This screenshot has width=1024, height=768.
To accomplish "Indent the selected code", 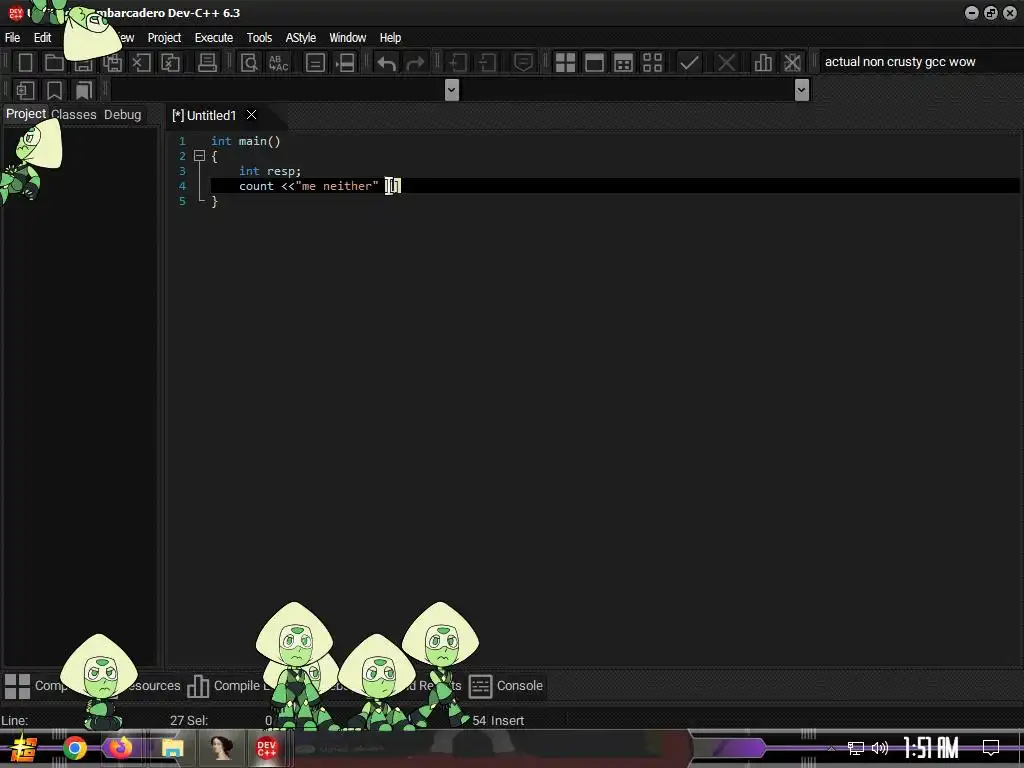I will (x=458, y=63).
